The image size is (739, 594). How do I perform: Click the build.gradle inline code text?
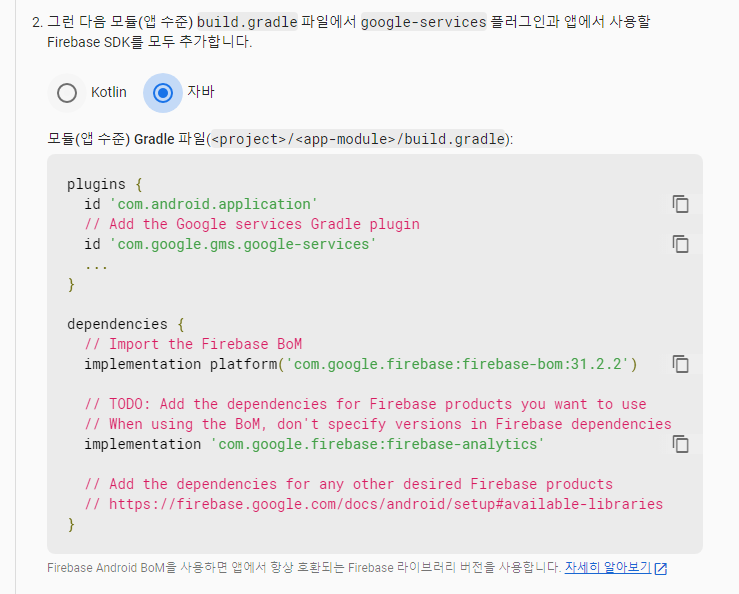[247, 22]
